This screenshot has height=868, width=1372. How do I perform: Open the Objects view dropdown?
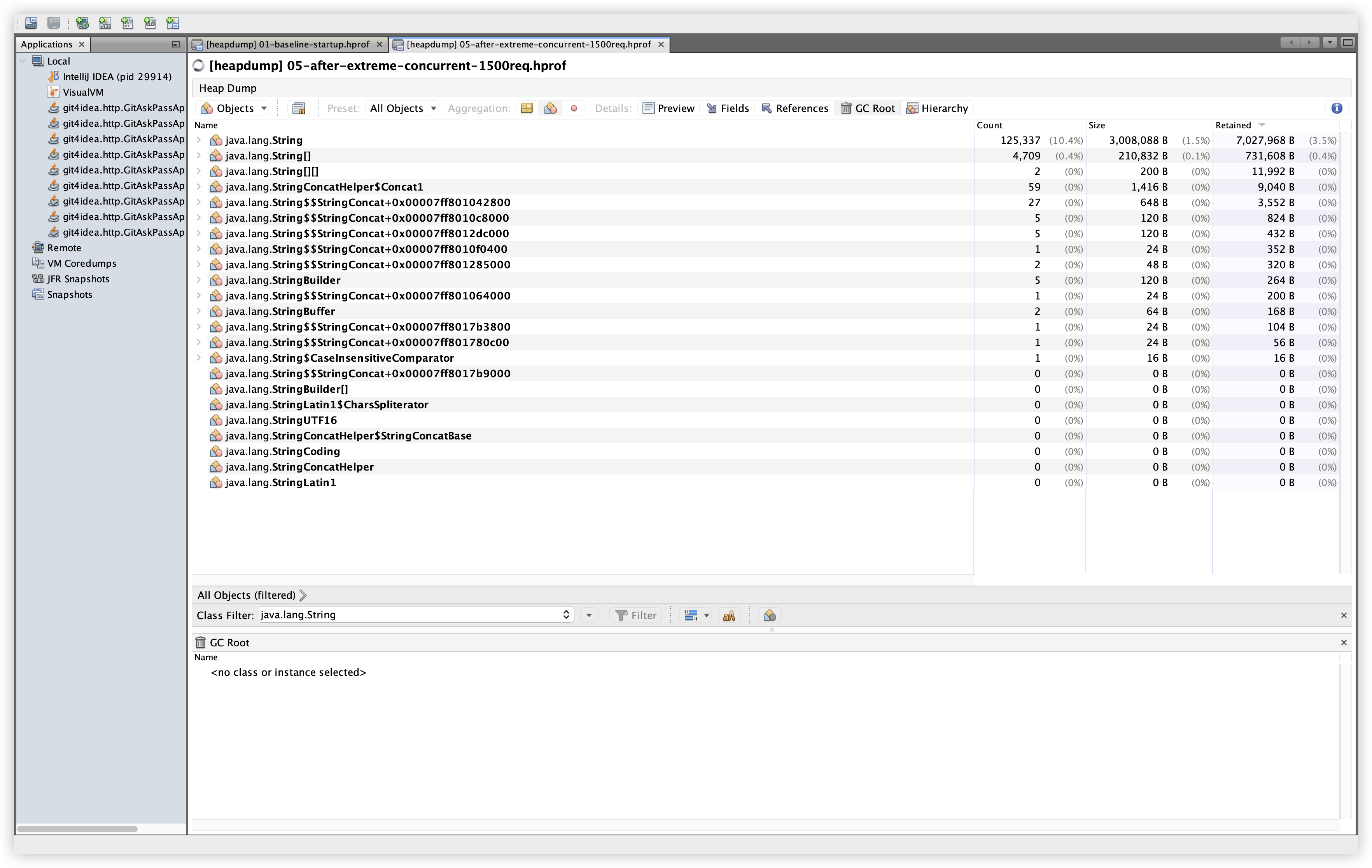[235, 108]
